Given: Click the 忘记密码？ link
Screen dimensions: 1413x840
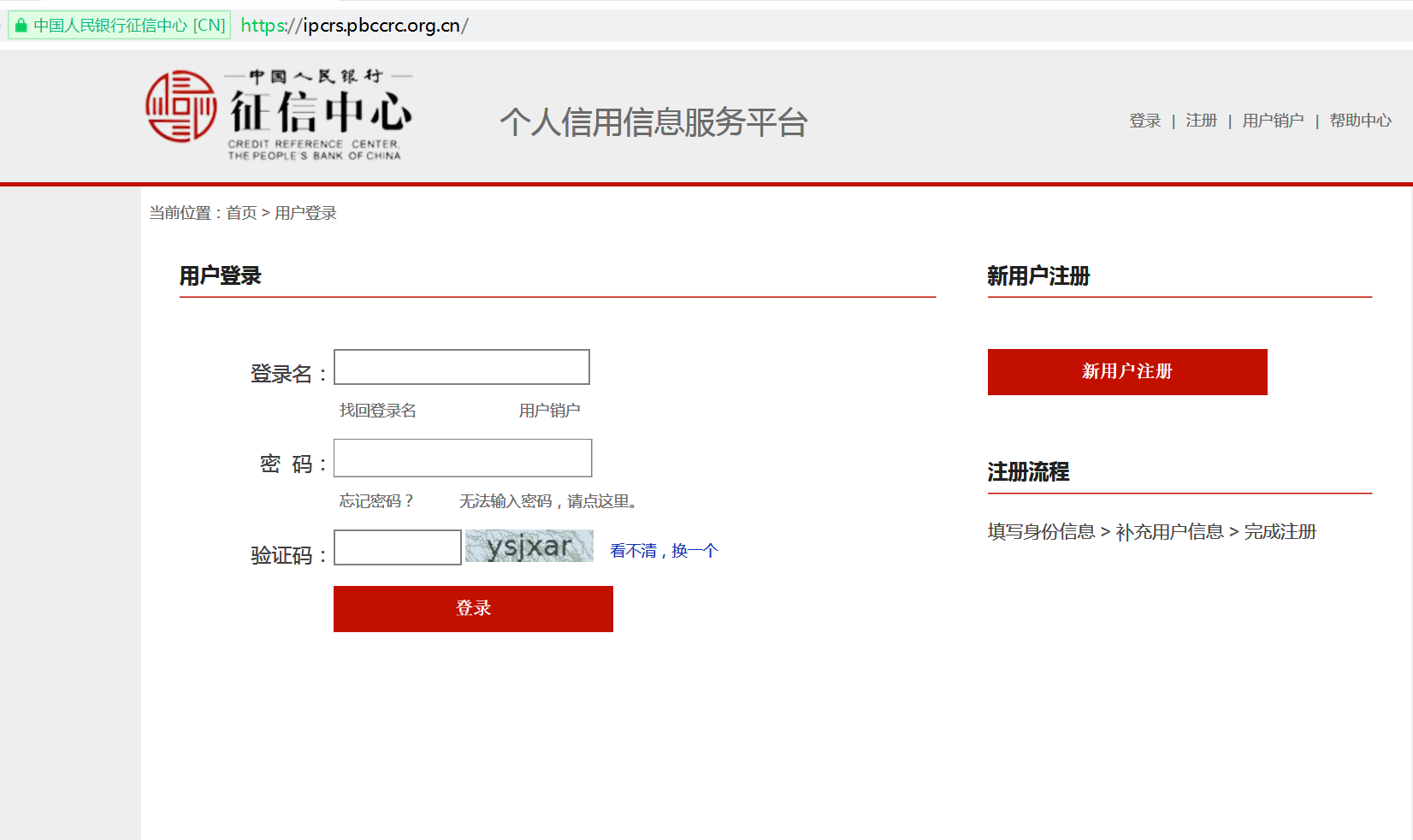Looking at the screenshot, I should click(376, 501).
